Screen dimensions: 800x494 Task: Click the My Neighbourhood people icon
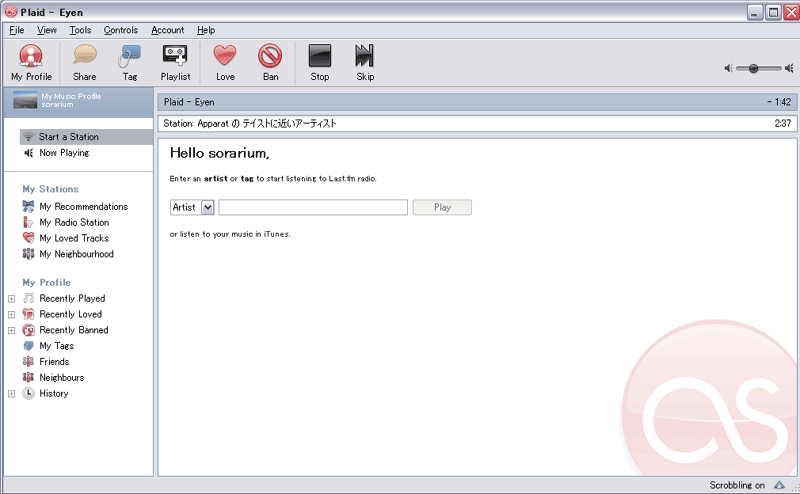click(28, 254)
